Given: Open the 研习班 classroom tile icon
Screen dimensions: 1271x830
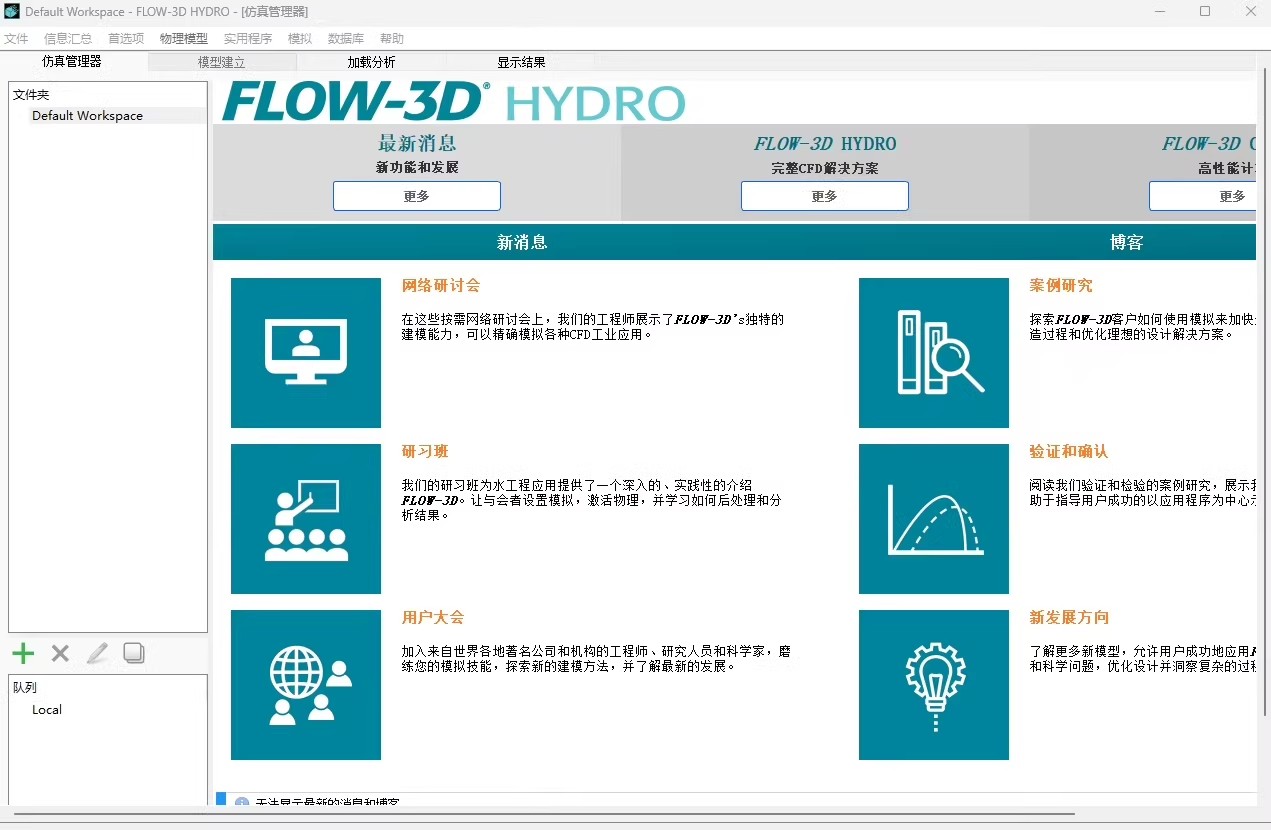Looking at the screenshot, I should 306,519.
